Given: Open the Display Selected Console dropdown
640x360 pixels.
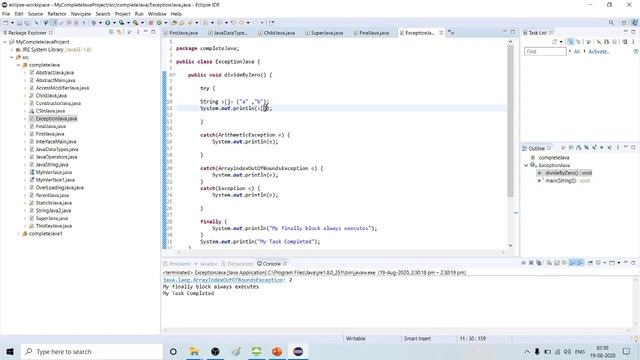Looking at the screenshot, I should point(605,263).
